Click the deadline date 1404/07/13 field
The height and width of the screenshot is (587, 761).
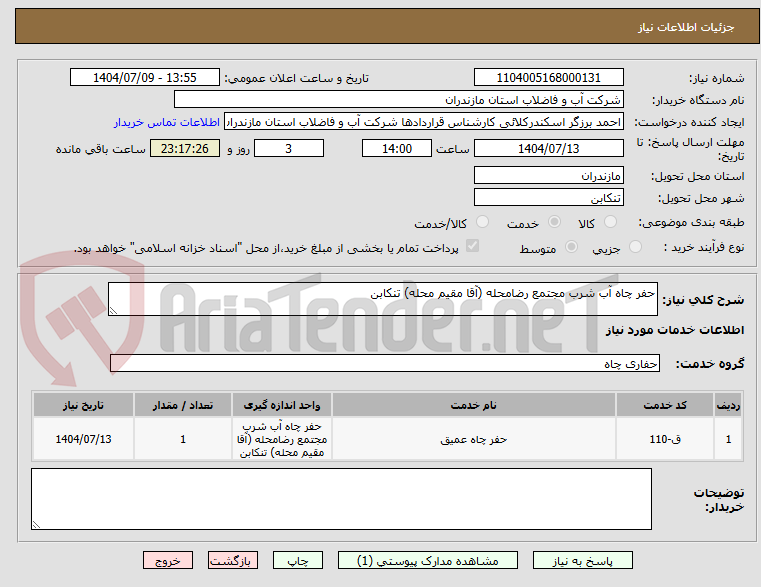[x=548, y=149]
